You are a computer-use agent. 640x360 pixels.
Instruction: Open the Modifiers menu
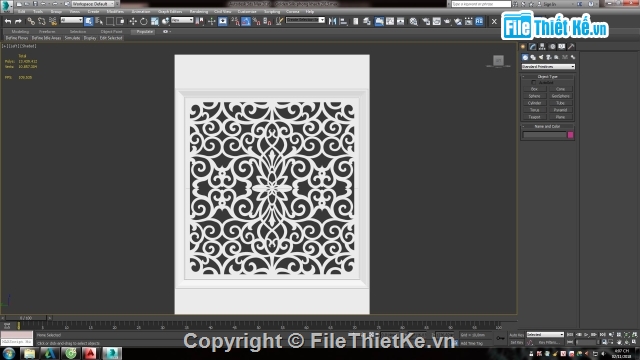[115, 11]
